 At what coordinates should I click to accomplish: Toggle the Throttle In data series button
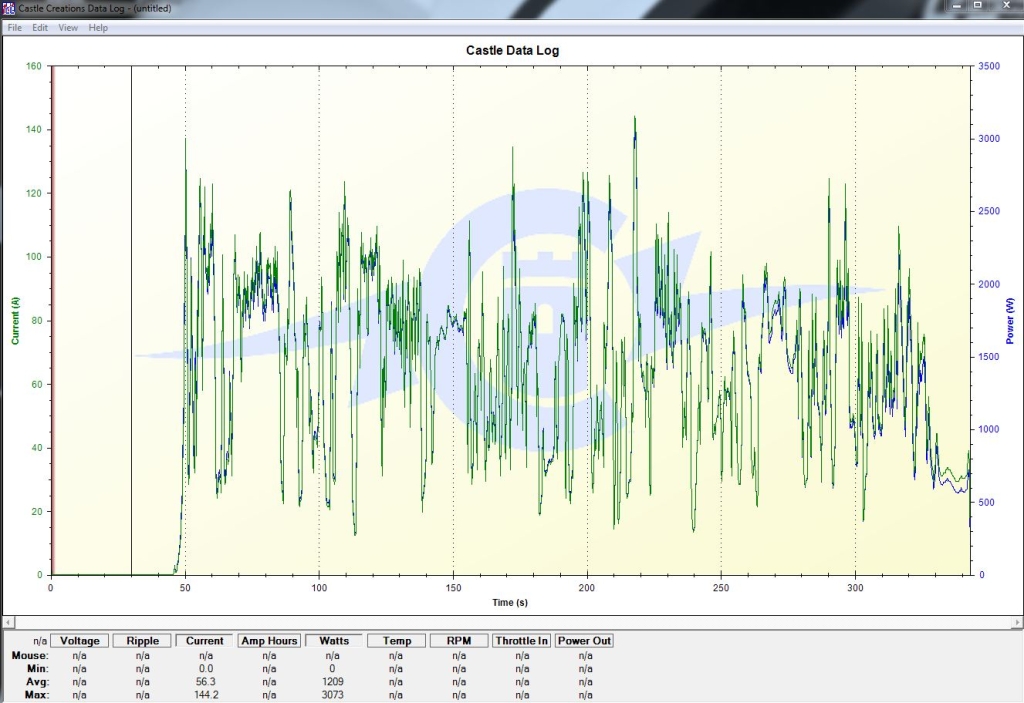(x=522, y=641)
